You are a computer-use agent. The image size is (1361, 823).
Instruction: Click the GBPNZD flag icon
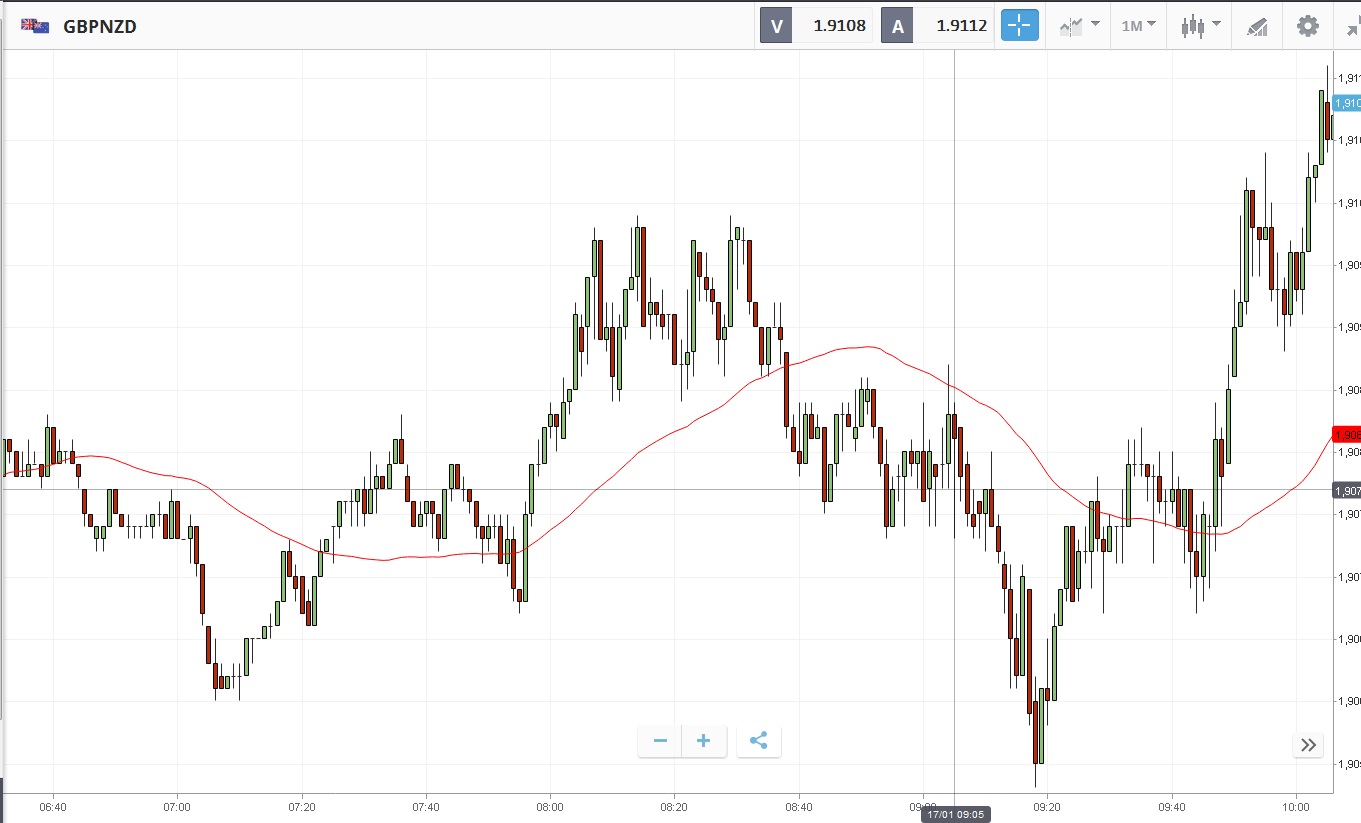pyautogui.click(x=36, y=26)
